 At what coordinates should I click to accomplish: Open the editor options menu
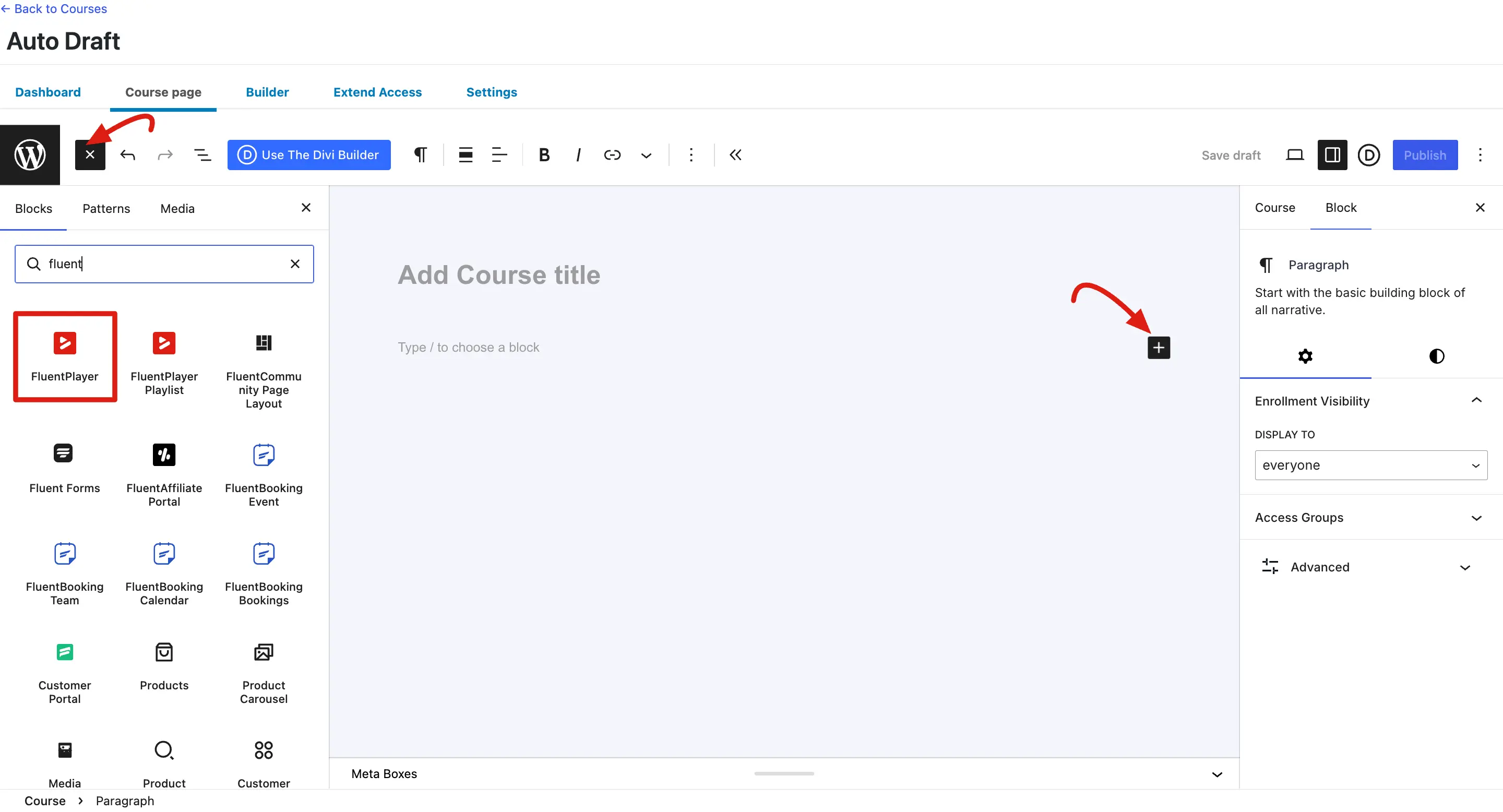(1480, 154)
